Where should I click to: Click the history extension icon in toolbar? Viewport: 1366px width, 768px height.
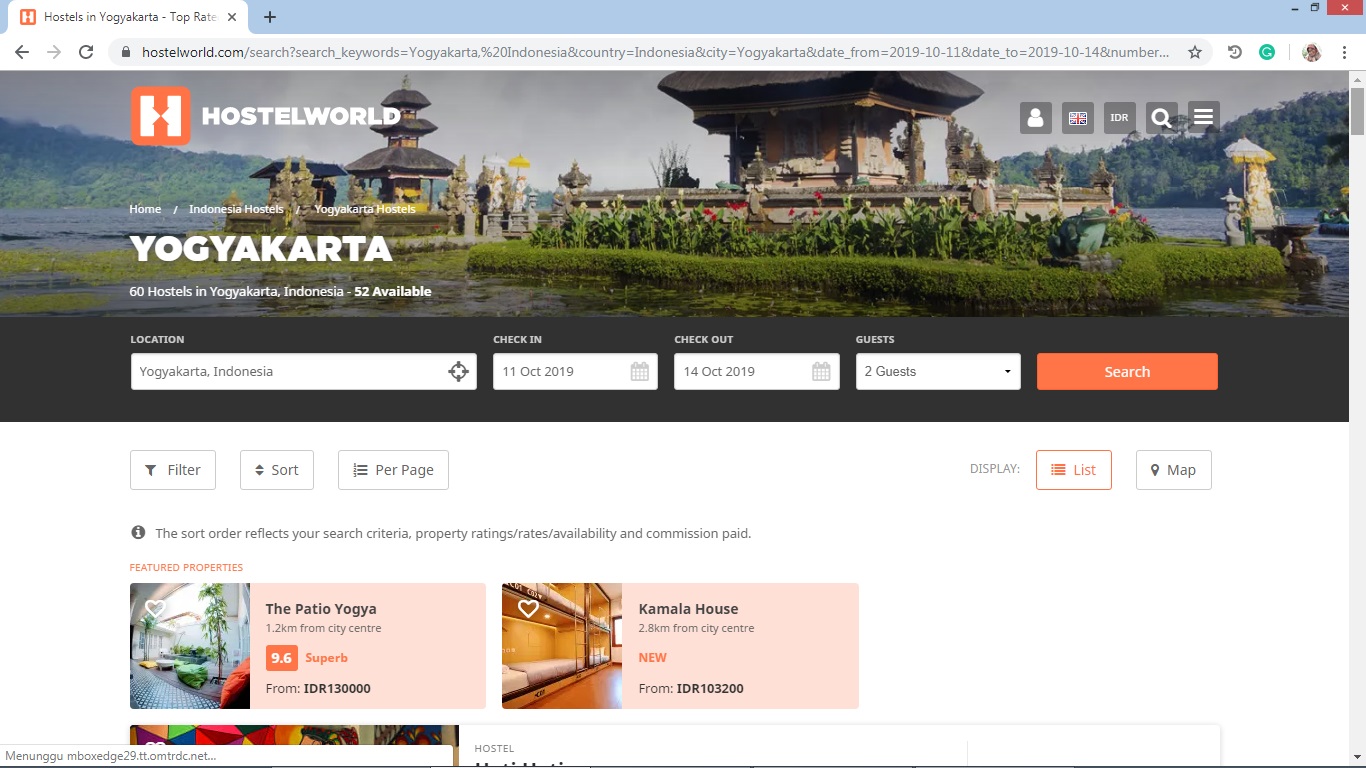[x=1235, y=52]
